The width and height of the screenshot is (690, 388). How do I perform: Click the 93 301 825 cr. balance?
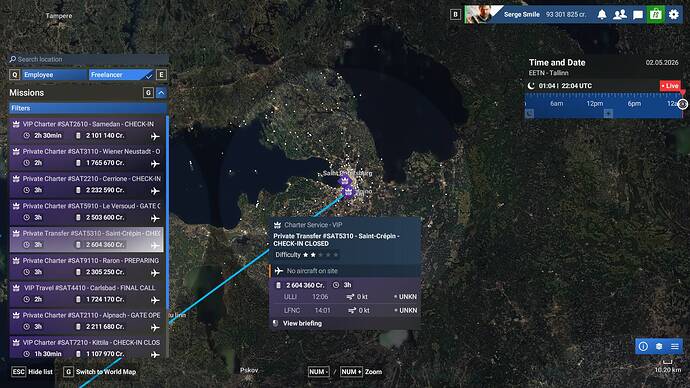point(566,15)
